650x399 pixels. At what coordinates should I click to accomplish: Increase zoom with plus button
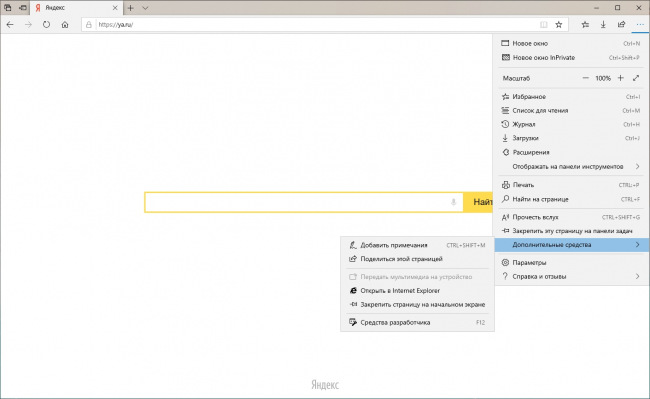(621, 78)
